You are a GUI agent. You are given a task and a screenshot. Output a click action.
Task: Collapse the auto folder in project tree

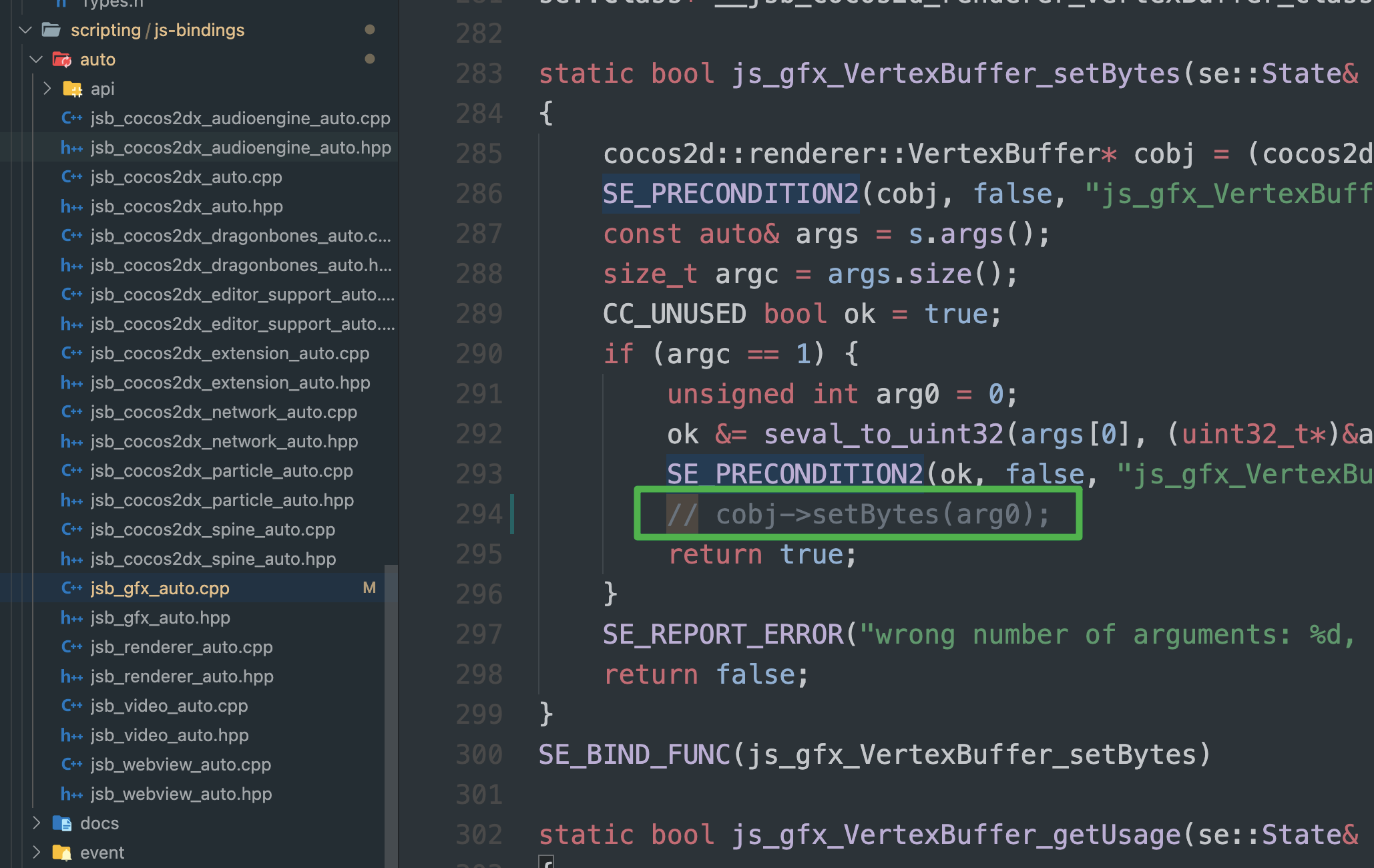point(36,59)
